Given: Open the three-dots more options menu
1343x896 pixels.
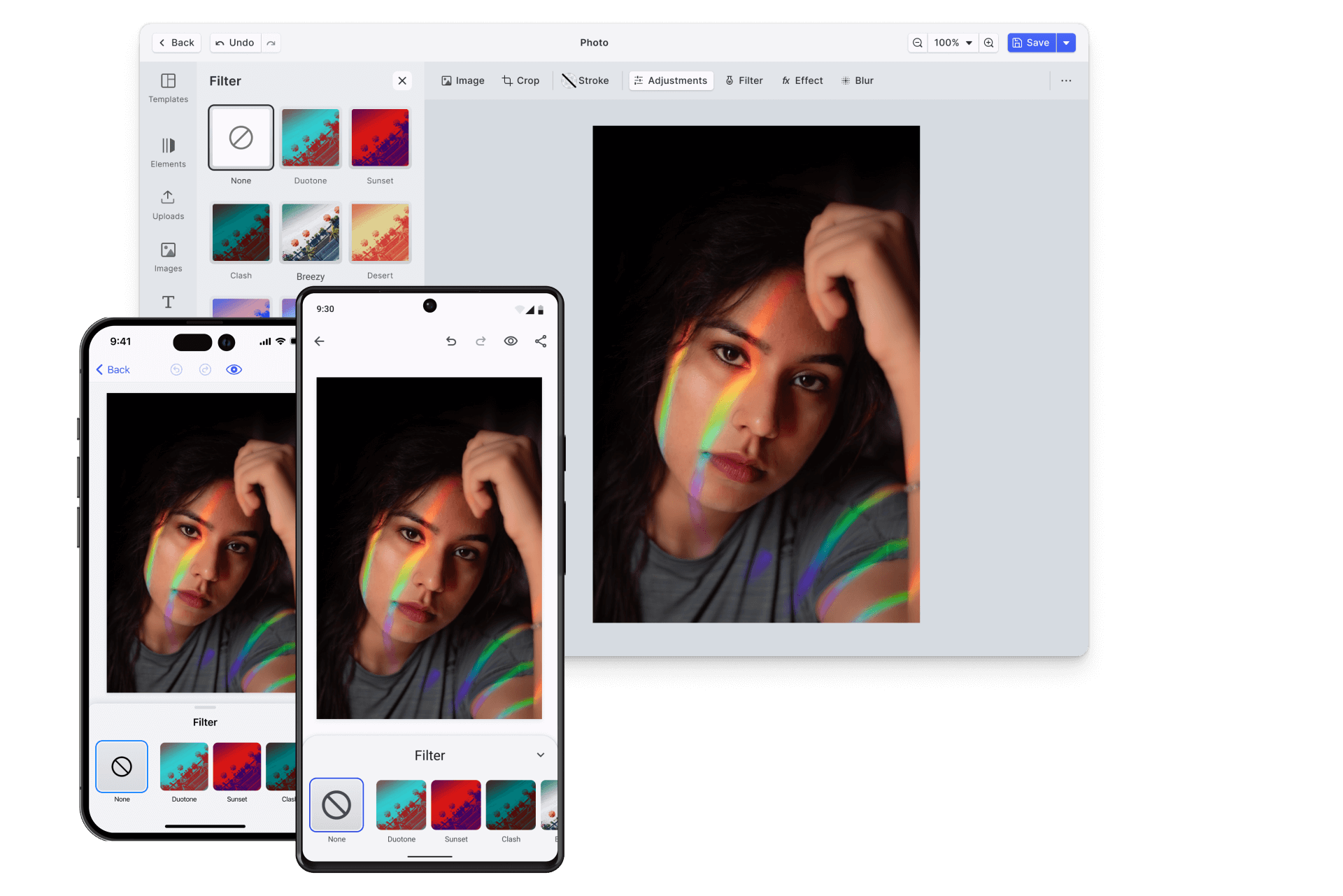Looking at the screenshot, I should tap(1066, 80).
